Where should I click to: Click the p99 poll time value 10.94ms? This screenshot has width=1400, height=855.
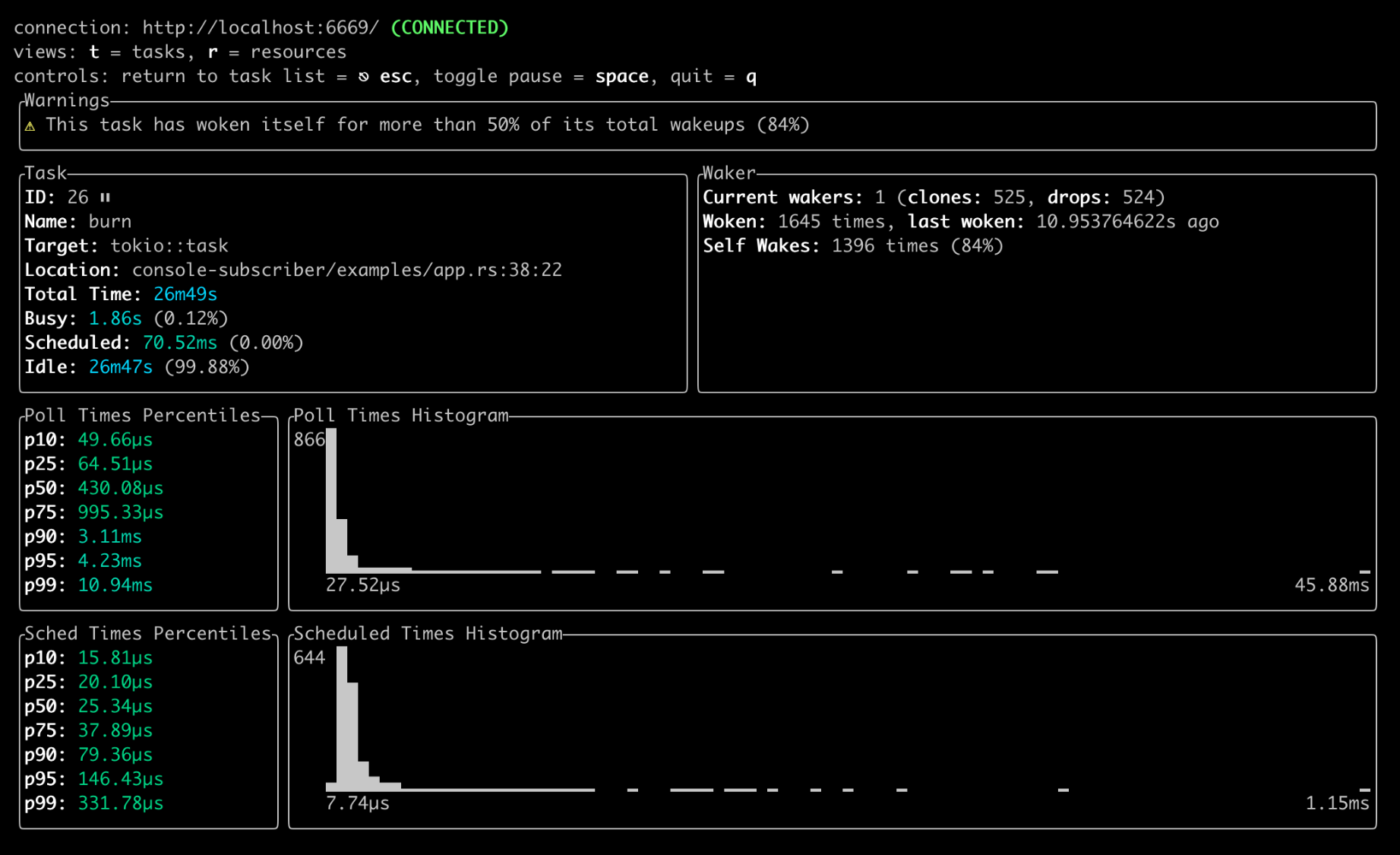tap(115, 585)
